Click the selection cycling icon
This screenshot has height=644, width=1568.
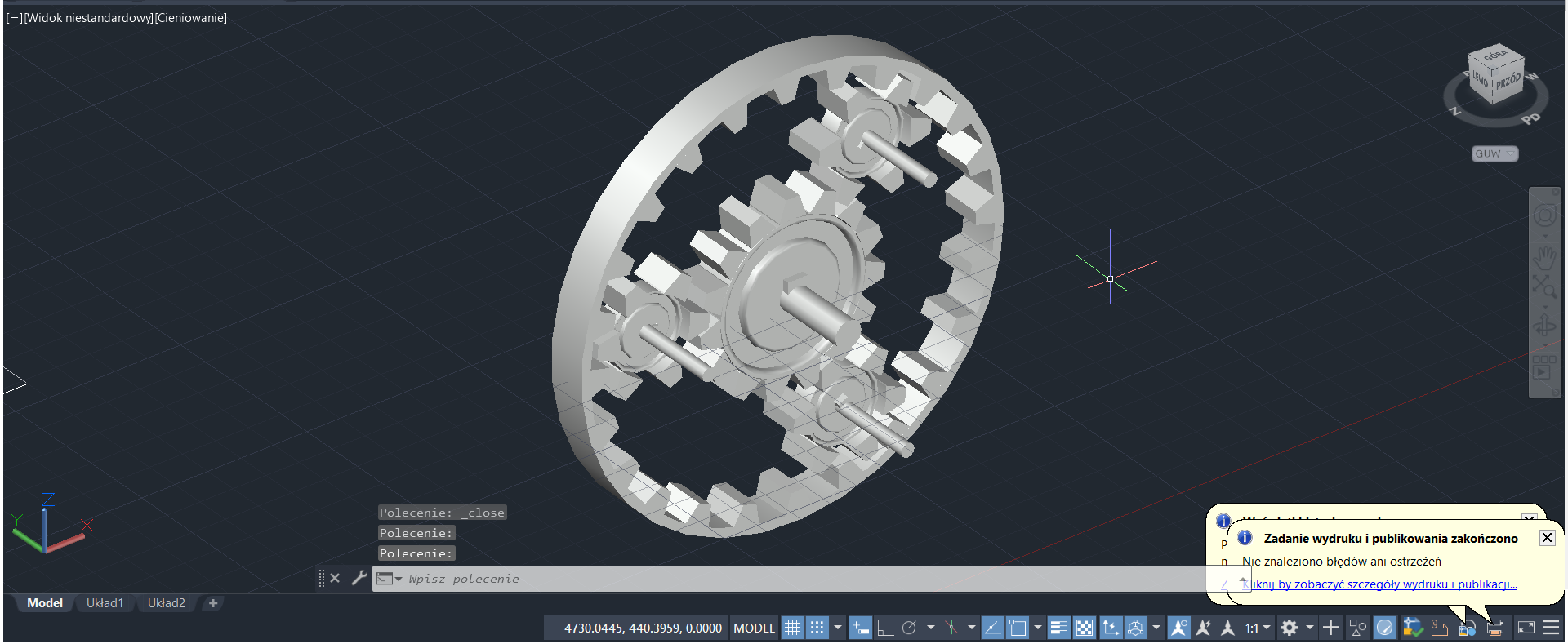pyautogui.click(x=1111, y=628)
